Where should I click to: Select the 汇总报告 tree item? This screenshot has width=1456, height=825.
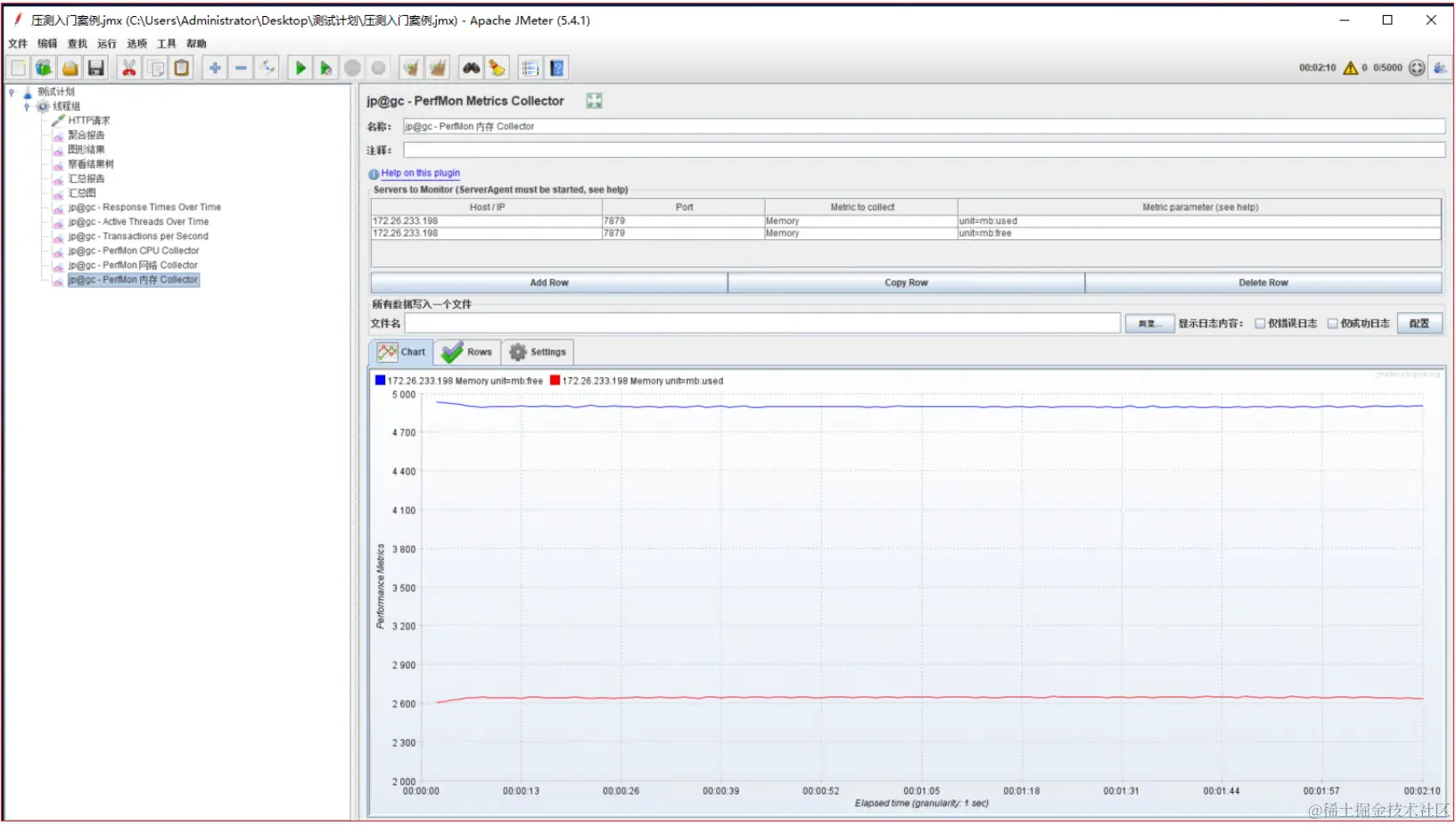point(86,178)
